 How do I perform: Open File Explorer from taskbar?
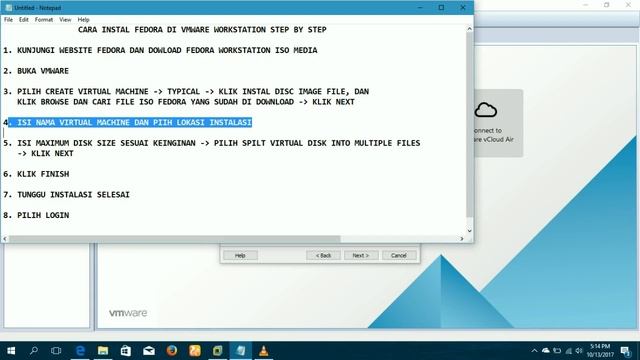[x=103, y=351]
